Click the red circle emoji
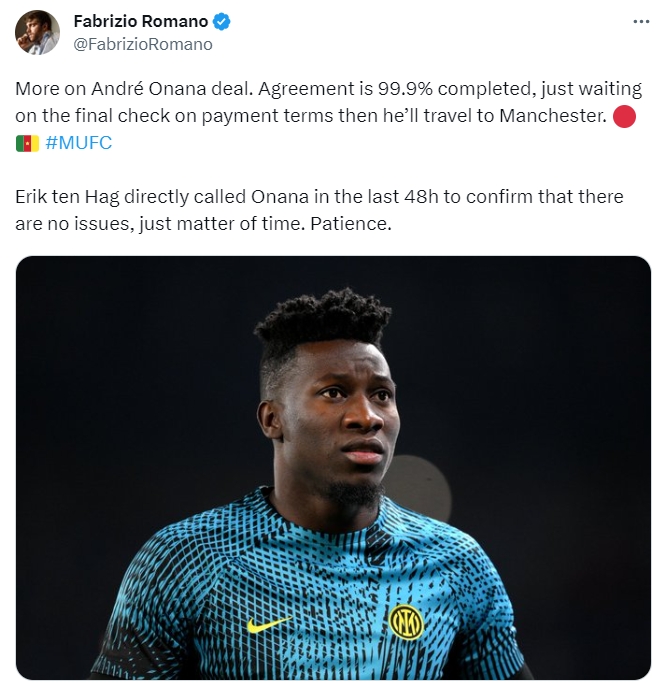This screenshot has width=659, height=683. point(624,116)
